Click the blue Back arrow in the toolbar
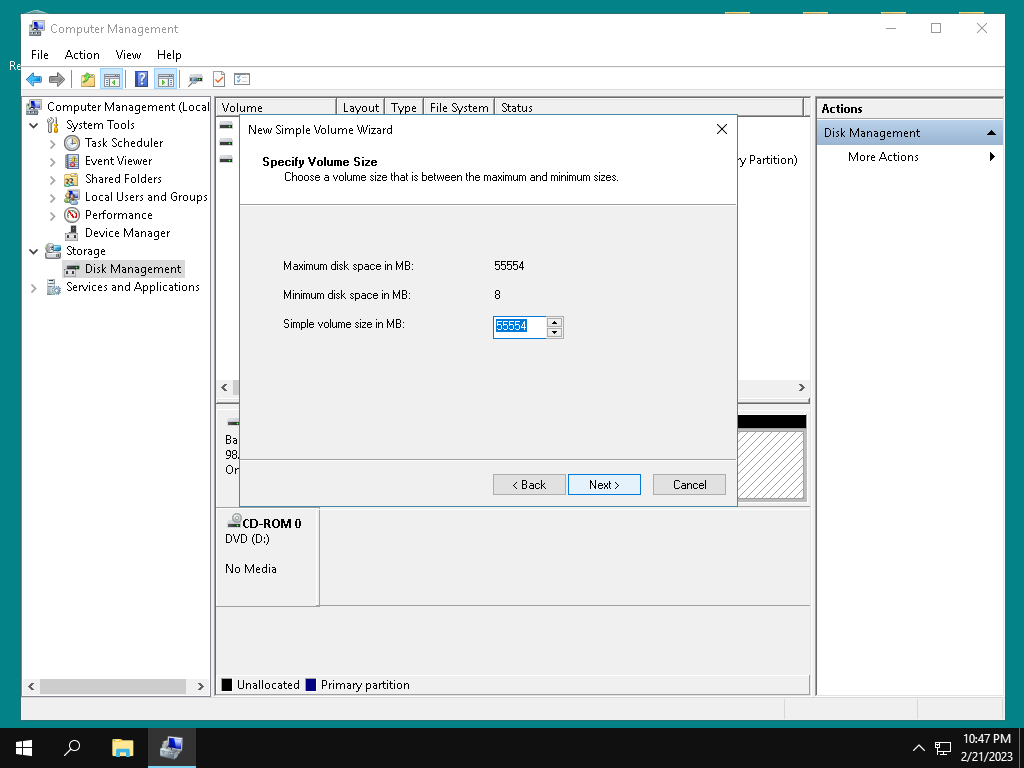Viewport: 1024px width, 768px height. pos(34,80)
